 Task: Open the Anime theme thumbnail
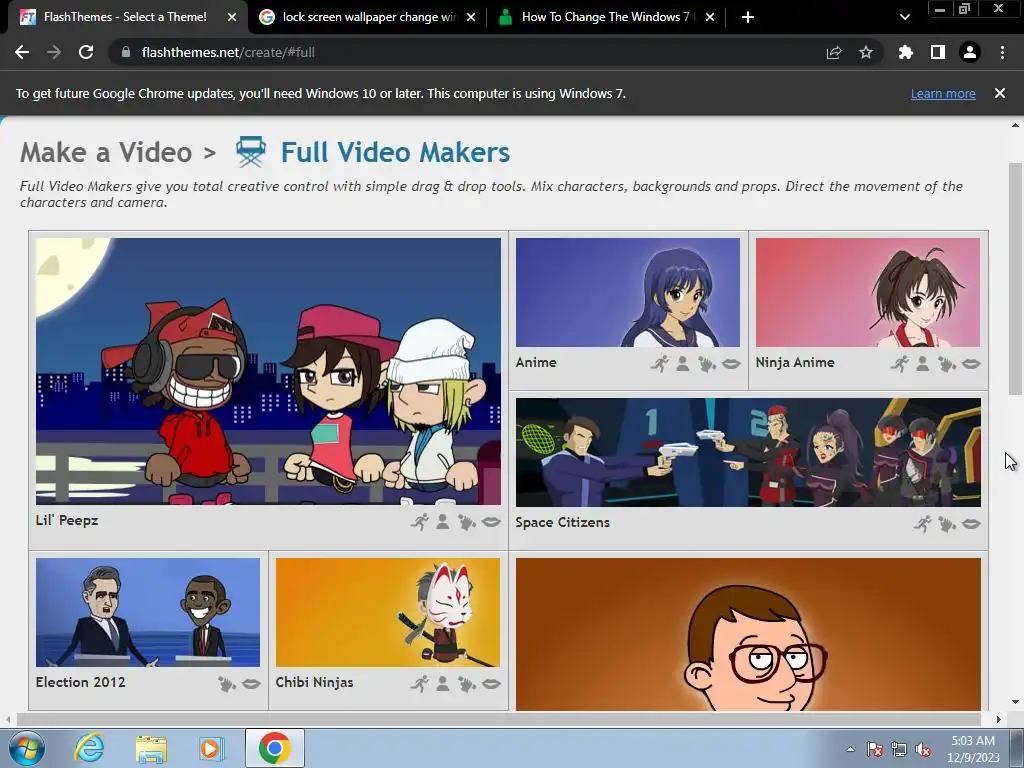pyautogui.click(x=628, y=292)
